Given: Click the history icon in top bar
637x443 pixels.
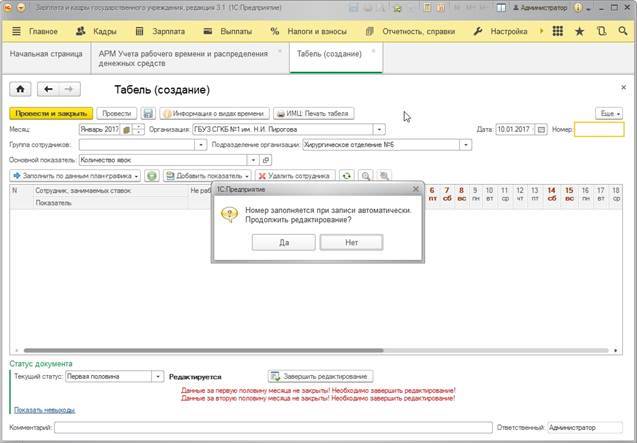Looking at the screenshot, I should pyautogui.click(x=599, y=31).
